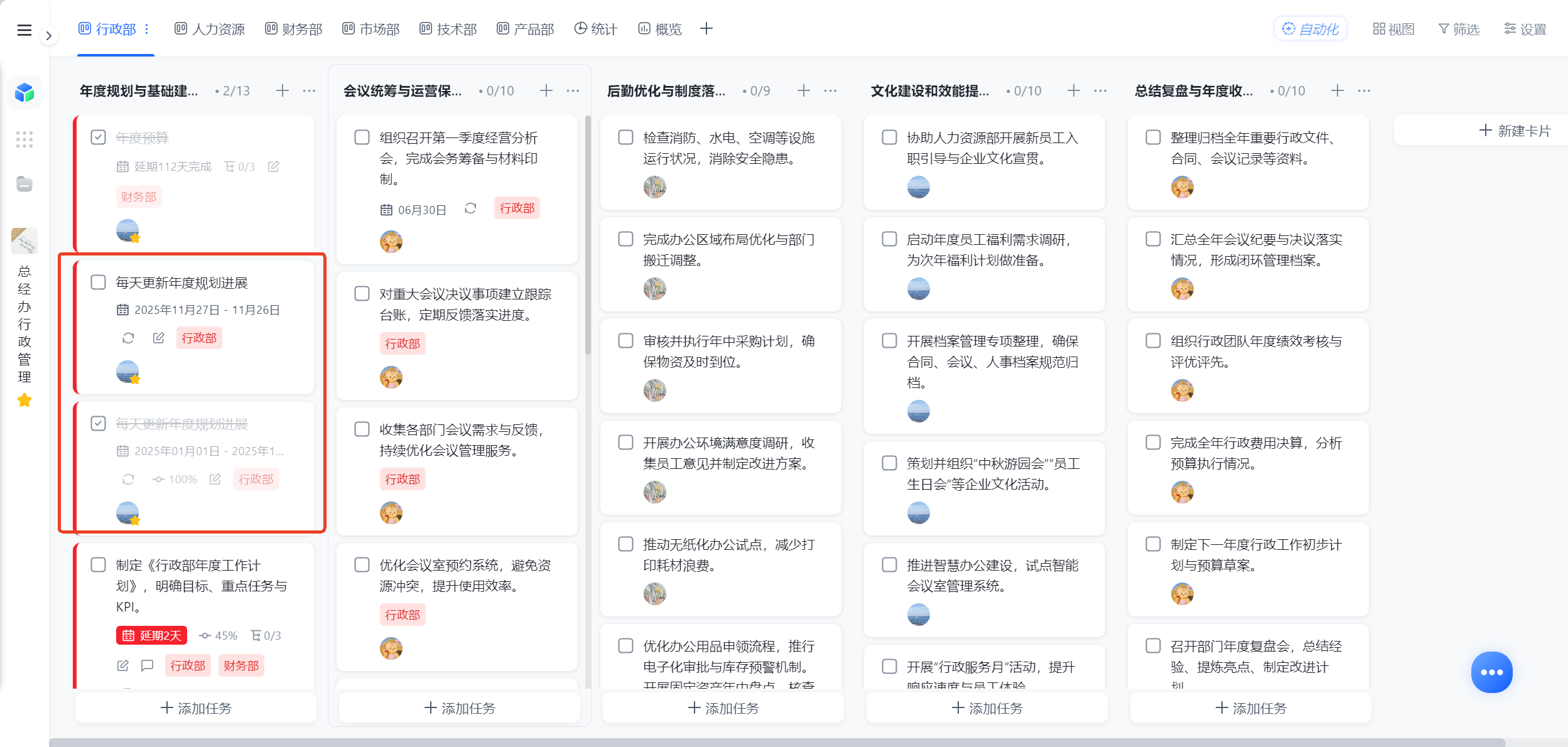Click the 06月30日 calendar date on 组织召开 card
The height and width of the screenshot is (747, 1568).
413,210
